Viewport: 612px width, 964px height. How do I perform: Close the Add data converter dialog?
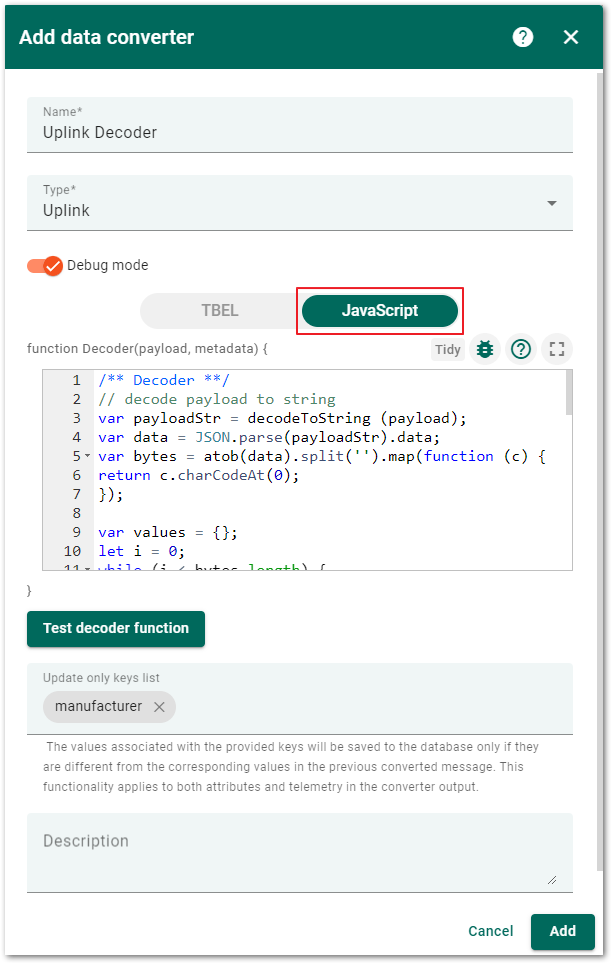pos(570,38)
